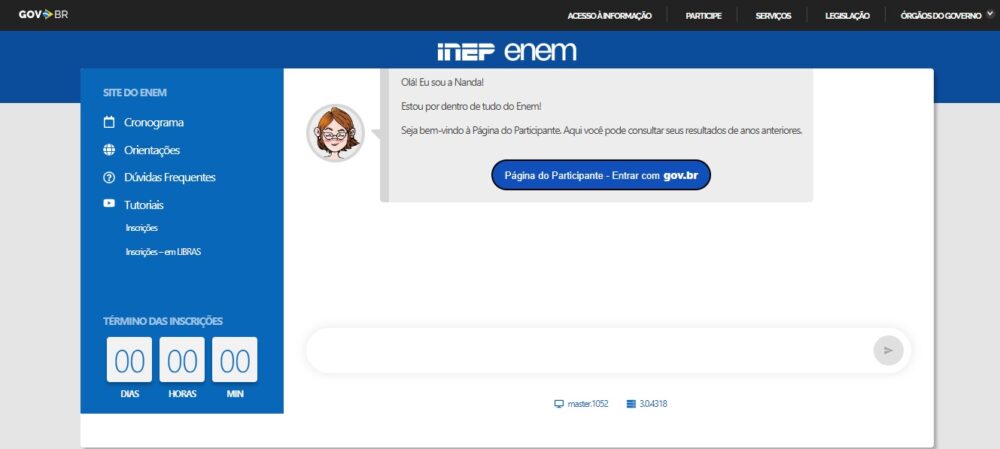
Task: Click the Cronograma calendar icon
Action: coord(109,122)
